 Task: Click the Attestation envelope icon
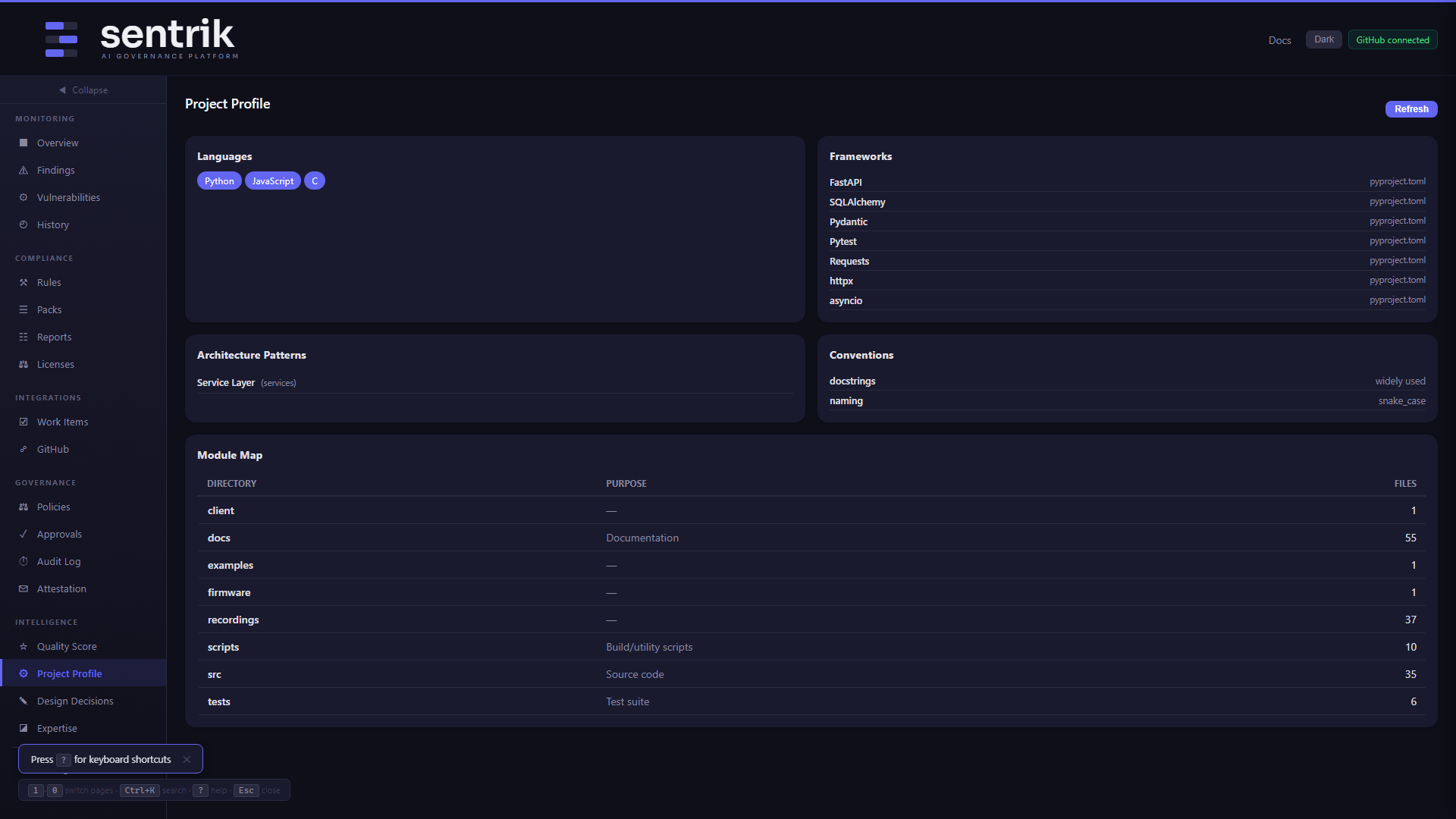click(24, 588)
